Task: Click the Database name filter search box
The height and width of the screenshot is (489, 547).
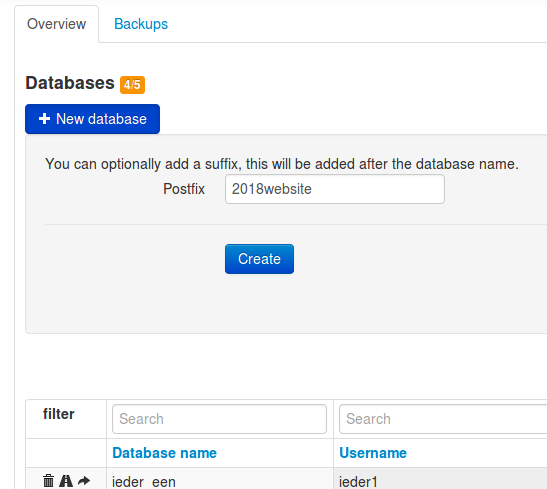Action: (219, 419)
